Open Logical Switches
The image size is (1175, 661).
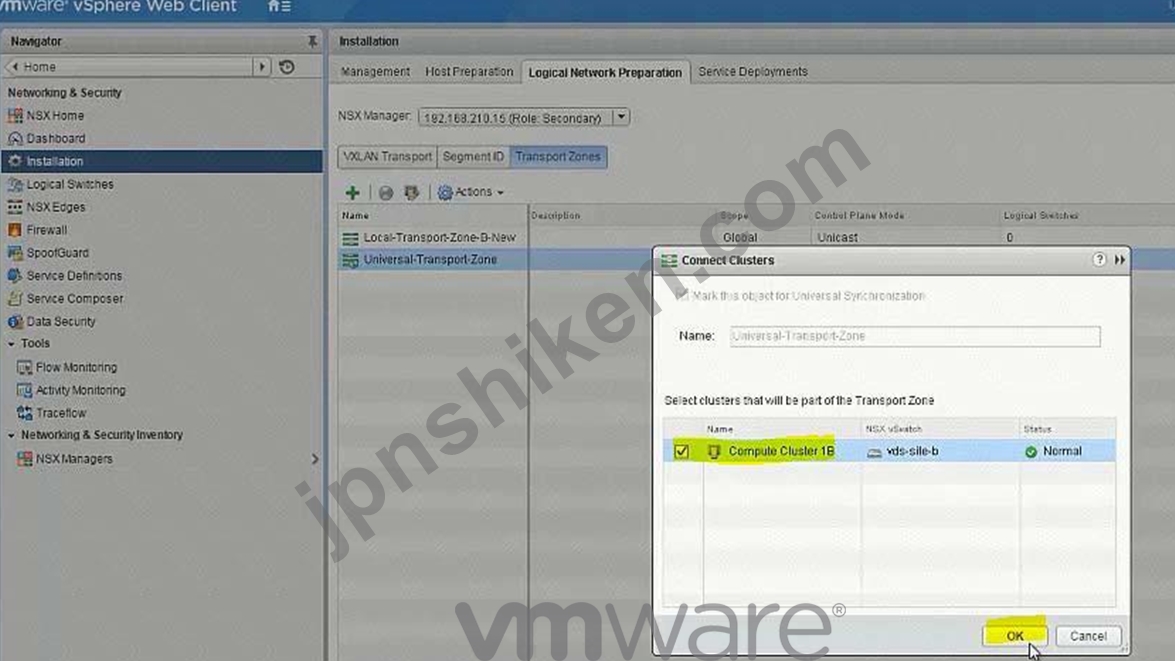point(70,184)
